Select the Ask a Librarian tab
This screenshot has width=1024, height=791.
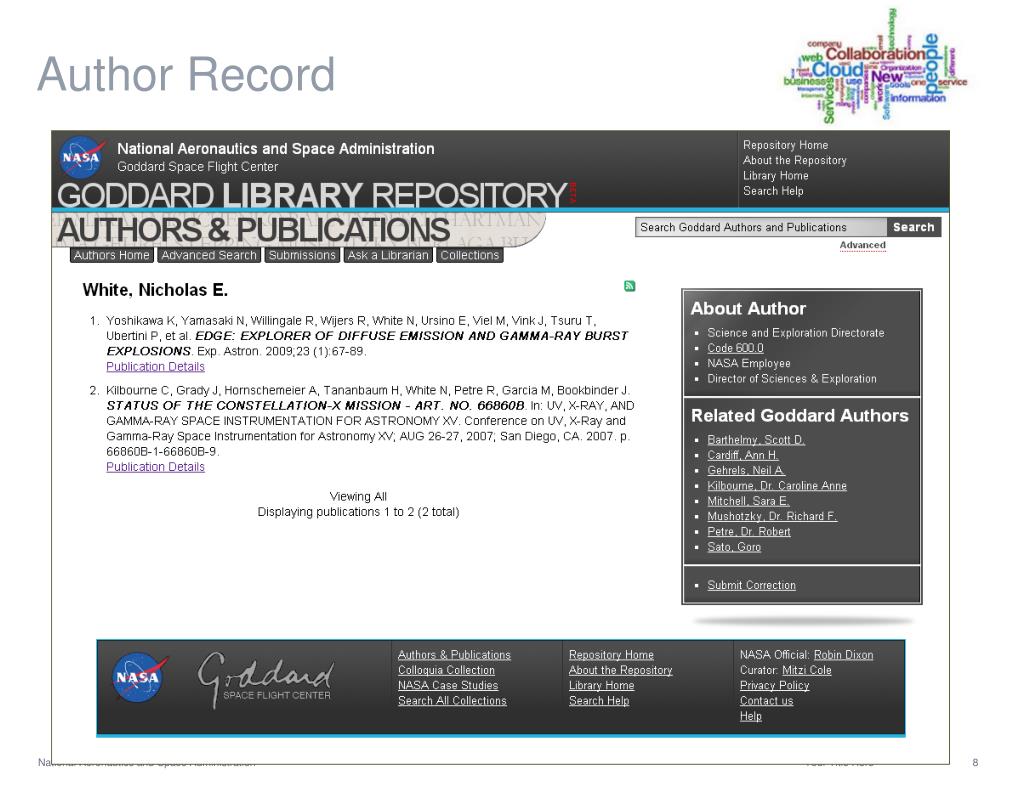[388, 255]
